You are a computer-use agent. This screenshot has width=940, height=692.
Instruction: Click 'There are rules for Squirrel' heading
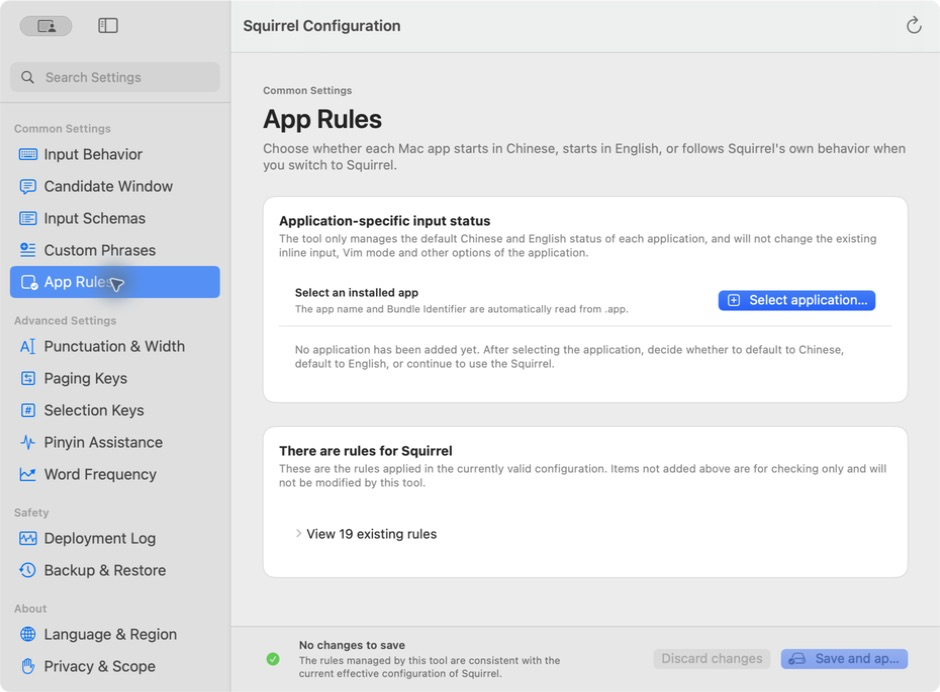pos(366,451)
